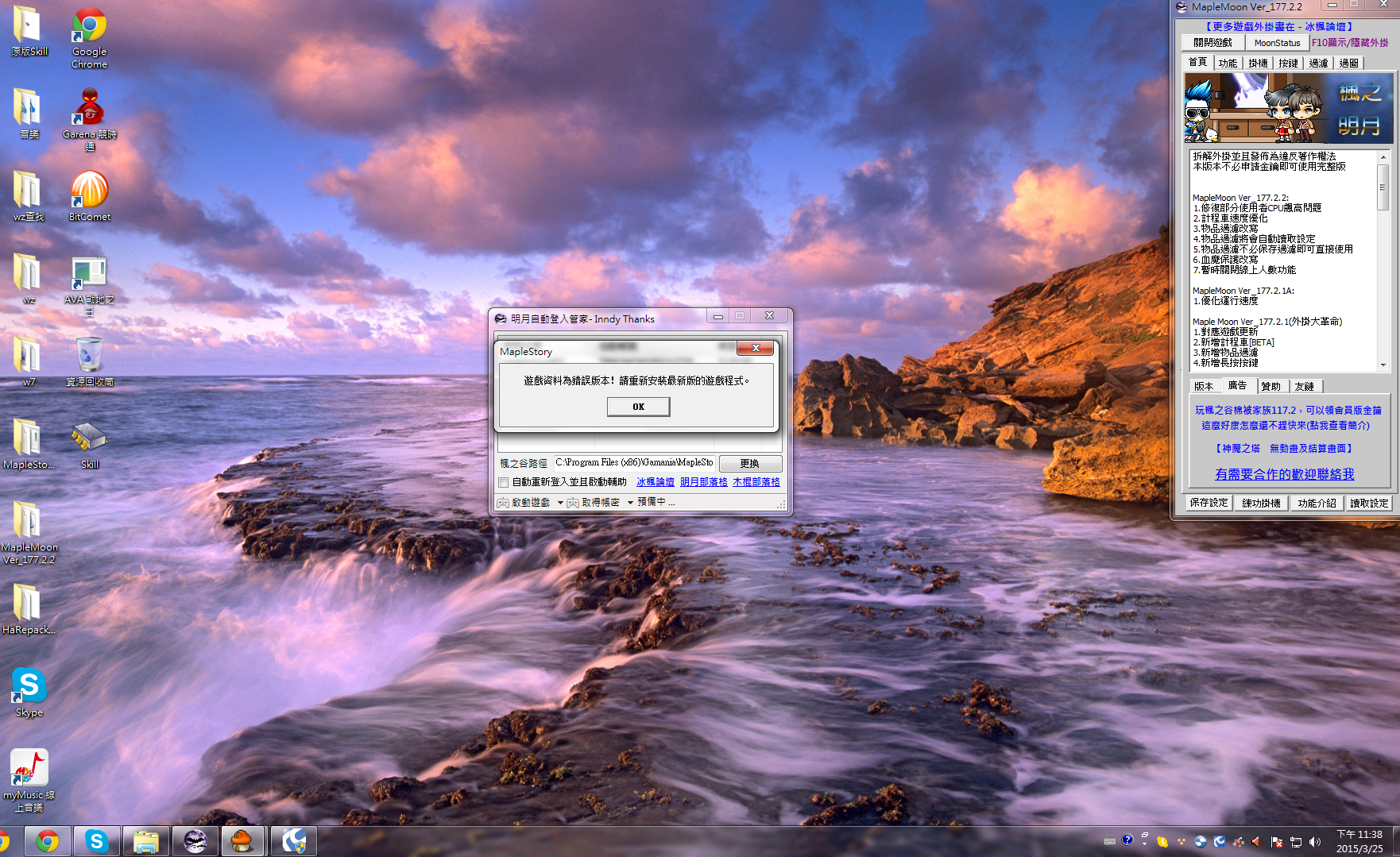The image size is (1400, 857).
Task: Click the 關閉遊戲 button in MapleMoon
Action: pyautogui.click(x=1212, y=43)
